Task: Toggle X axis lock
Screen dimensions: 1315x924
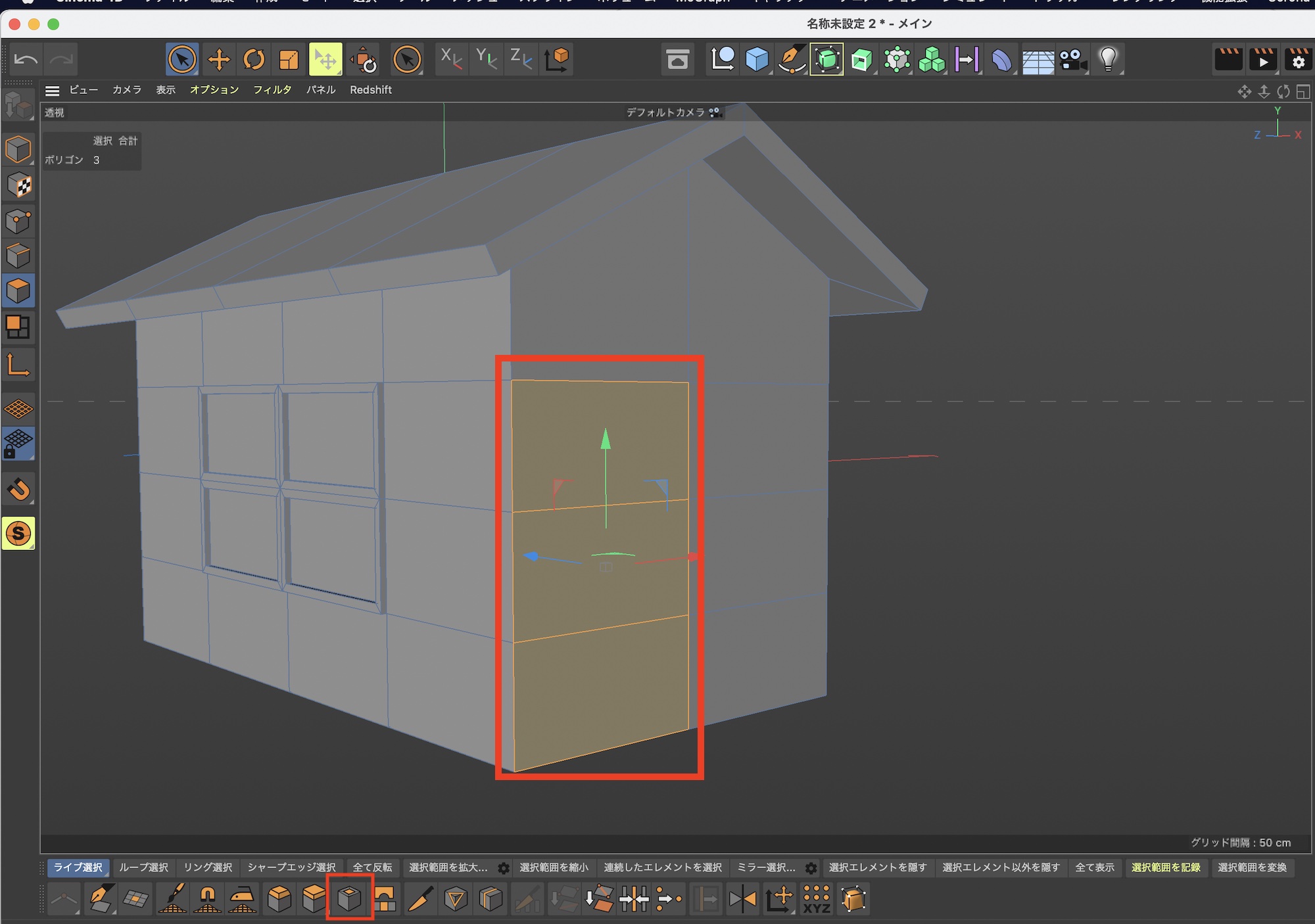Action: [451, 60]
